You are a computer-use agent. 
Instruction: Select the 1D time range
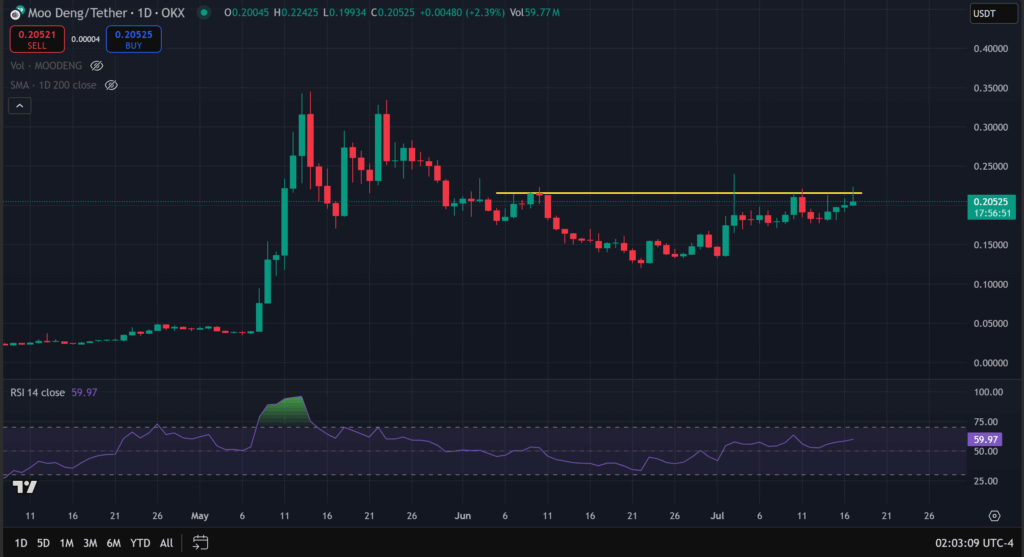[18, 543]
